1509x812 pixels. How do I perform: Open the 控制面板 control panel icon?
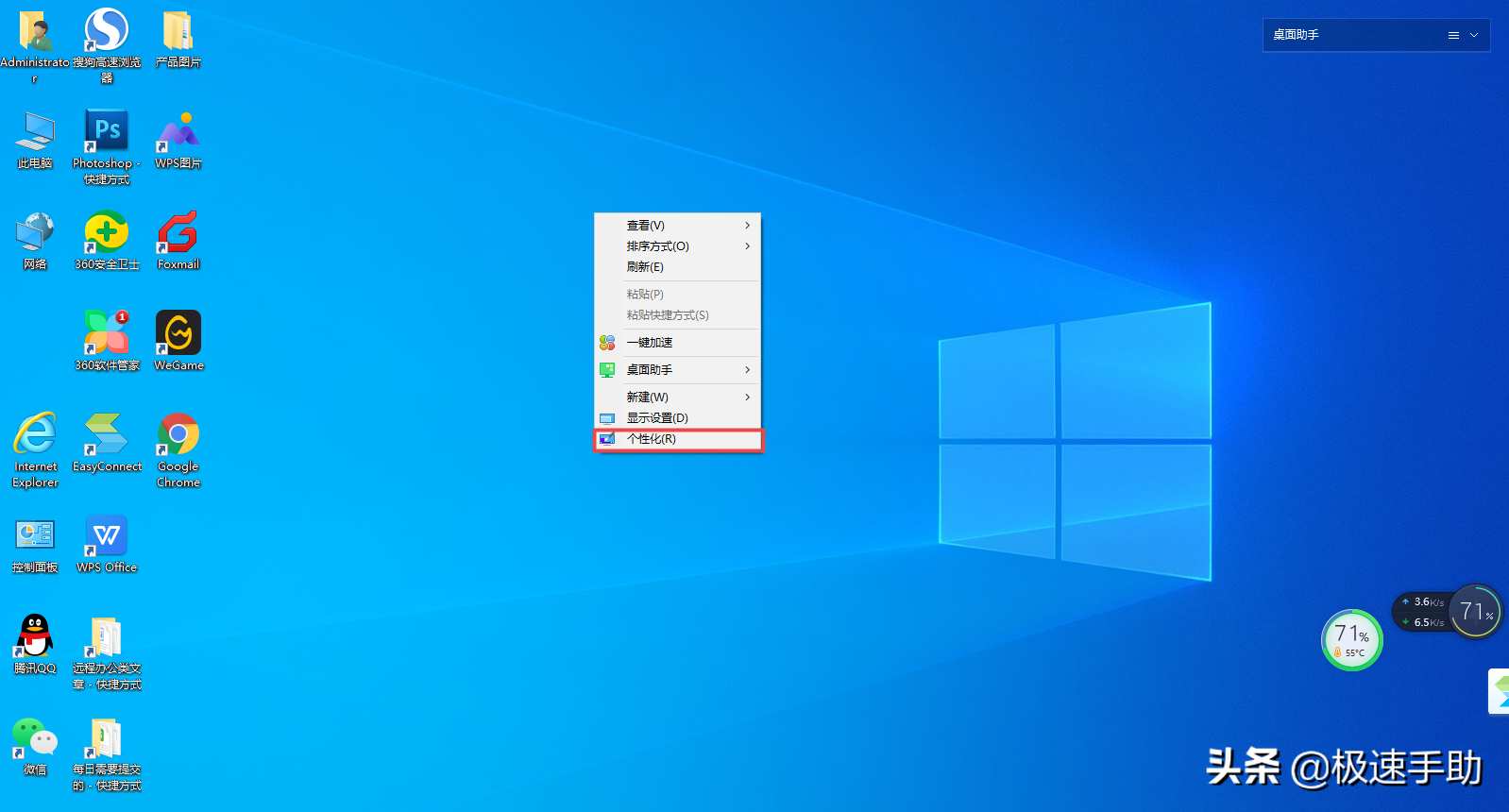[35, 535]
